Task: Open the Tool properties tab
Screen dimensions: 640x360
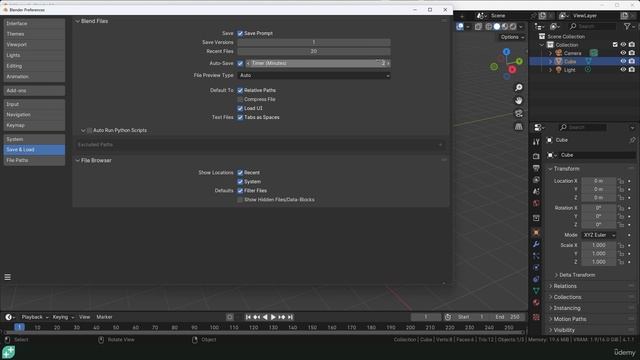Action: (536, 142)
